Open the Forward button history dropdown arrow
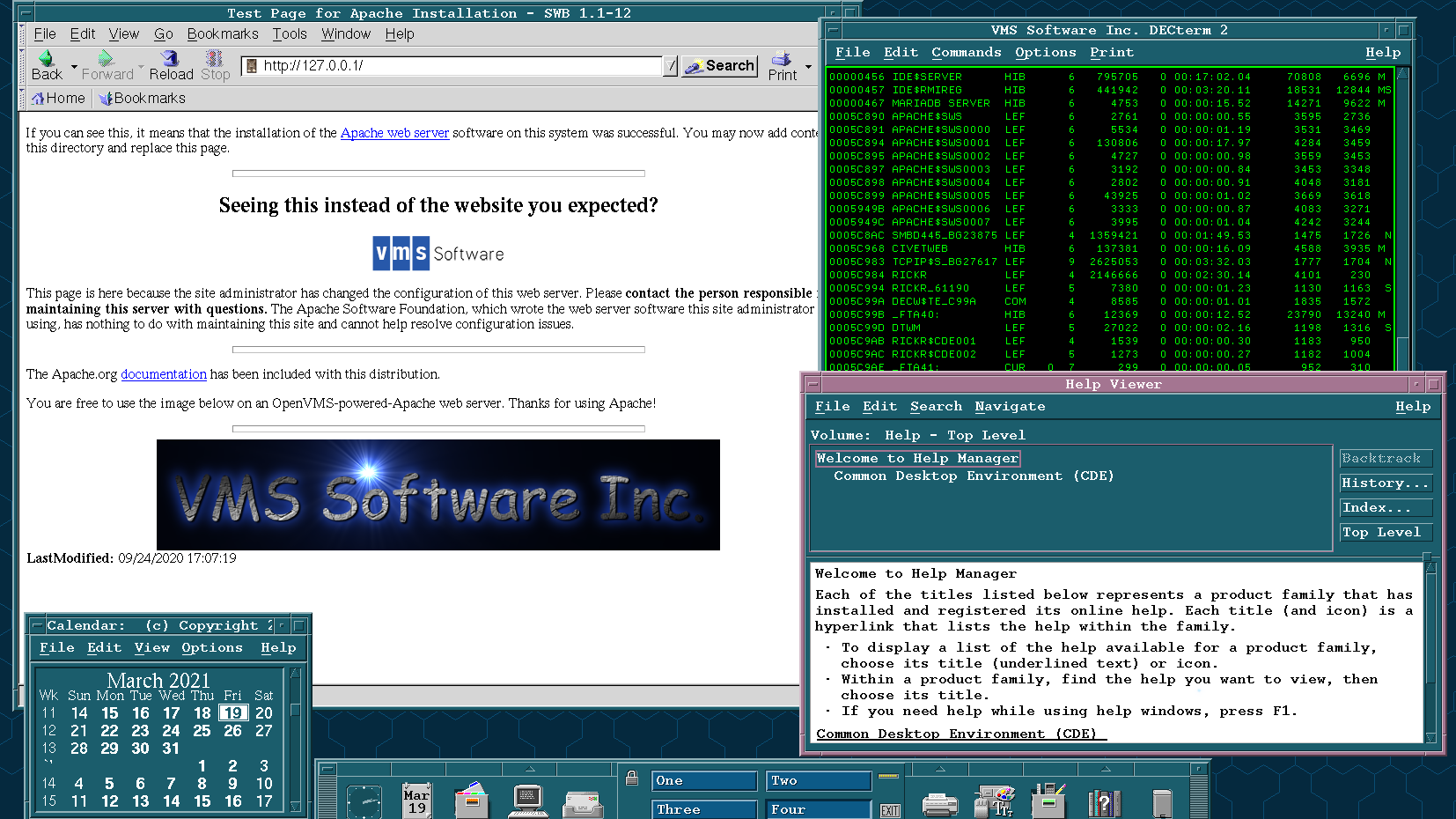Image resolution: width=1456 pixels, height=819 pixels. click(x=141, y=66)
